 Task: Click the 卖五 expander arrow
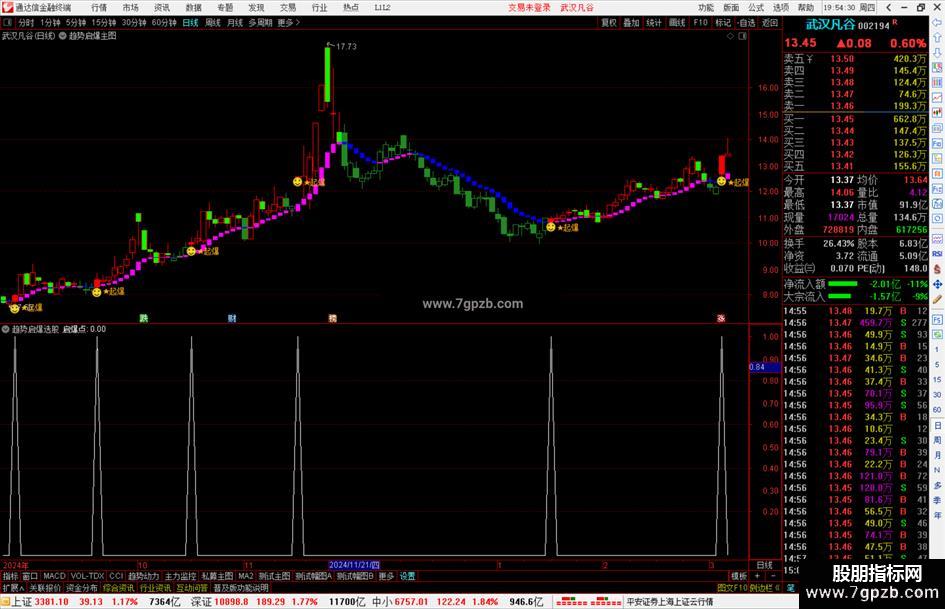tap(809, 58)
